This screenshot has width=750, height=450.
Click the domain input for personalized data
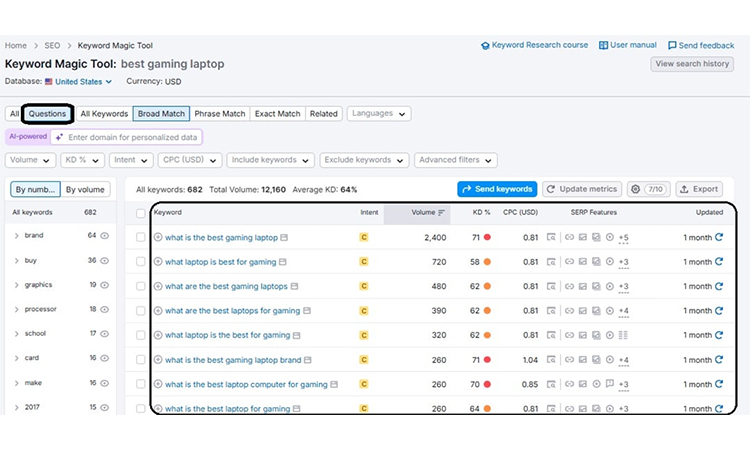(132, 137)
